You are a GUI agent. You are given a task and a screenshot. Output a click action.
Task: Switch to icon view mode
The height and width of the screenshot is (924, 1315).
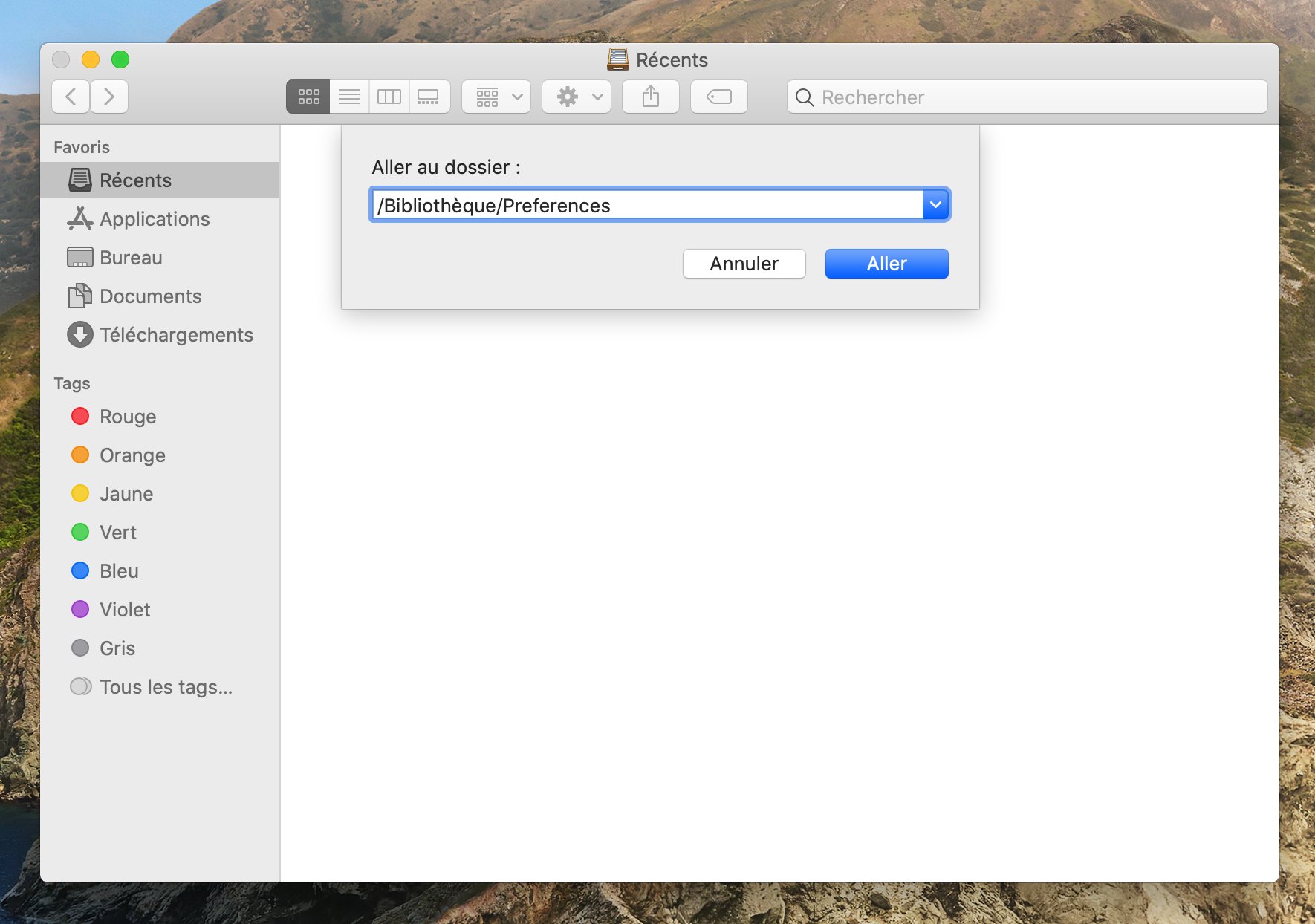pos(308,97)
